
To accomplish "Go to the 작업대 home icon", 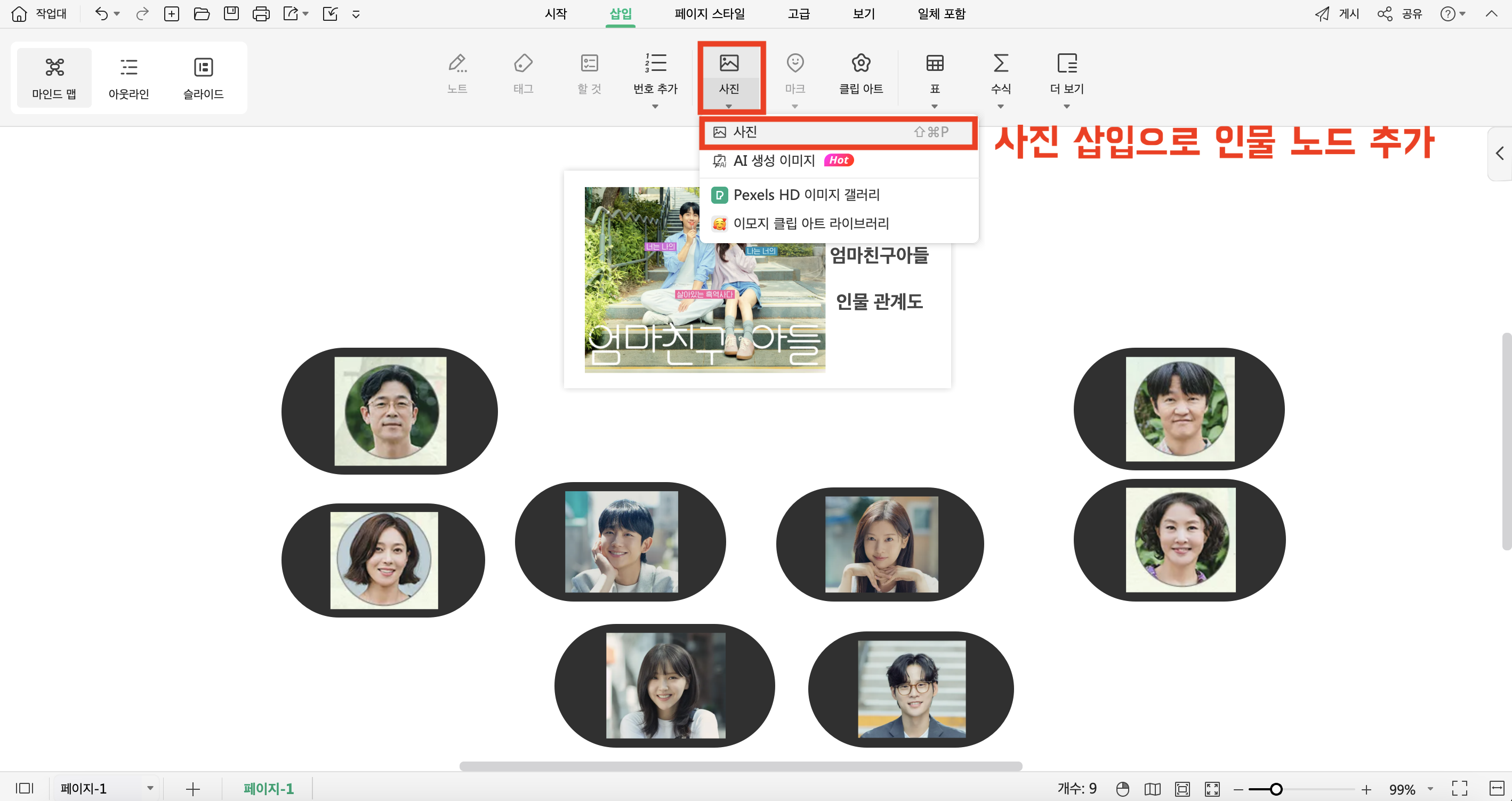I will click(x=19, y=13).
